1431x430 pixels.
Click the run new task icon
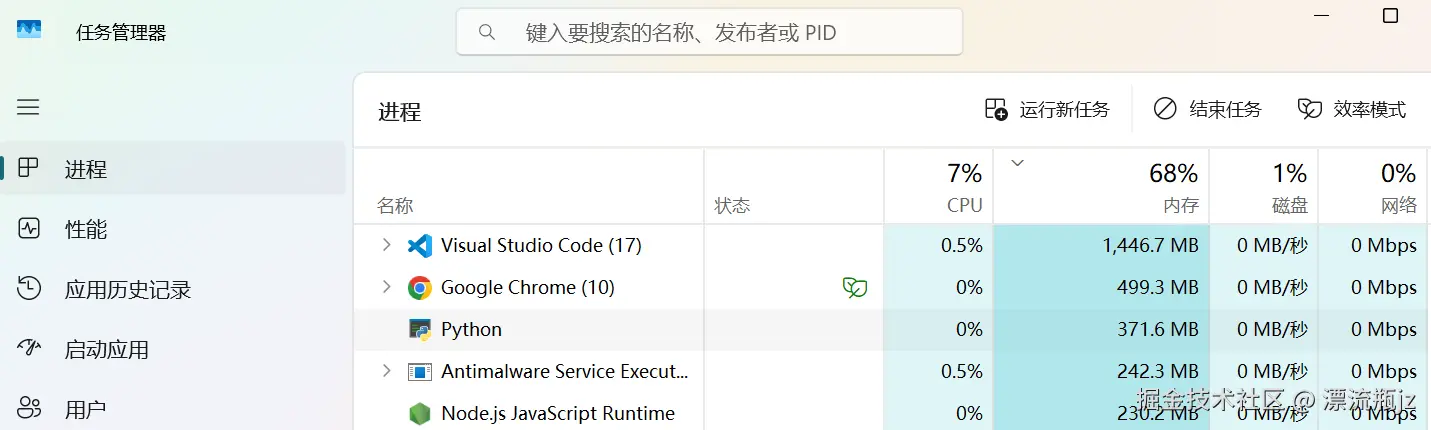click(996, 109)
